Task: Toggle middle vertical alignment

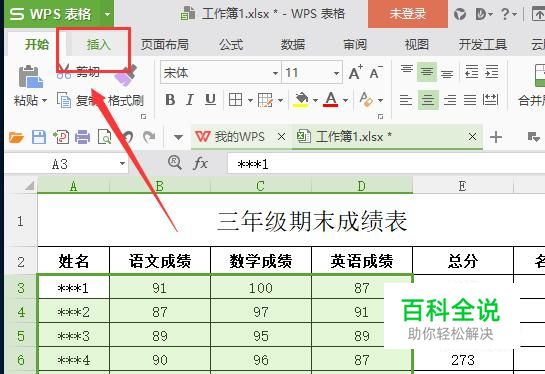Action: point(426,72)
